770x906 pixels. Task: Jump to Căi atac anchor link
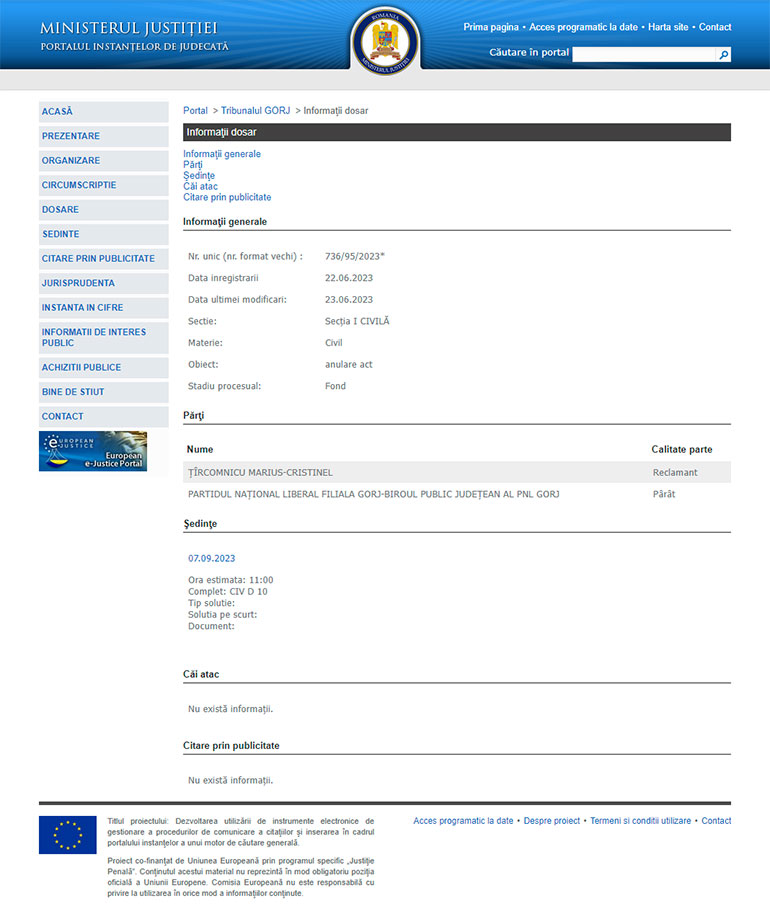coord(200,186)
